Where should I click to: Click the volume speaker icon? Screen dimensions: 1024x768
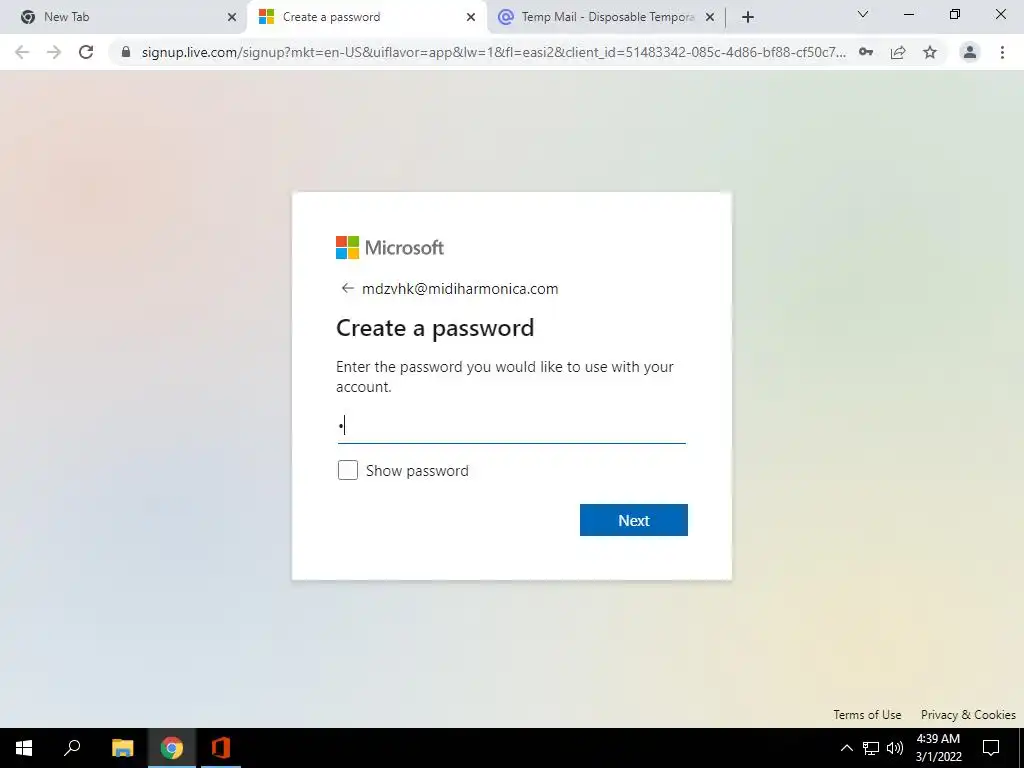[895, 748]
